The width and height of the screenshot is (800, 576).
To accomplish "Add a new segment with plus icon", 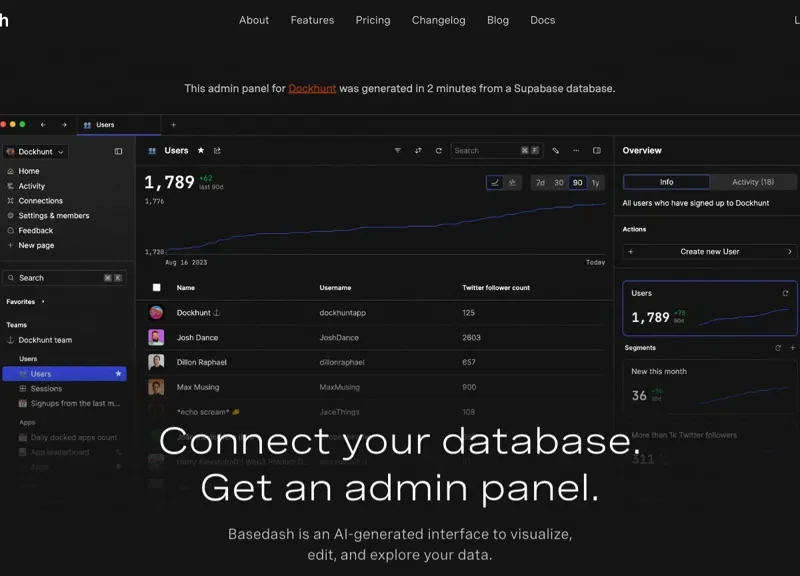I will click(792, 348).
